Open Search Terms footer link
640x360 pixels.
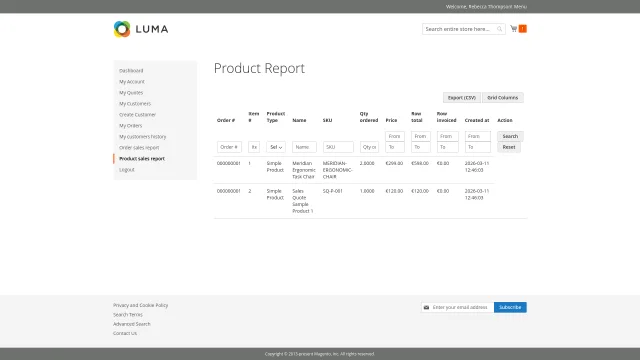click(x=128, y=315)
